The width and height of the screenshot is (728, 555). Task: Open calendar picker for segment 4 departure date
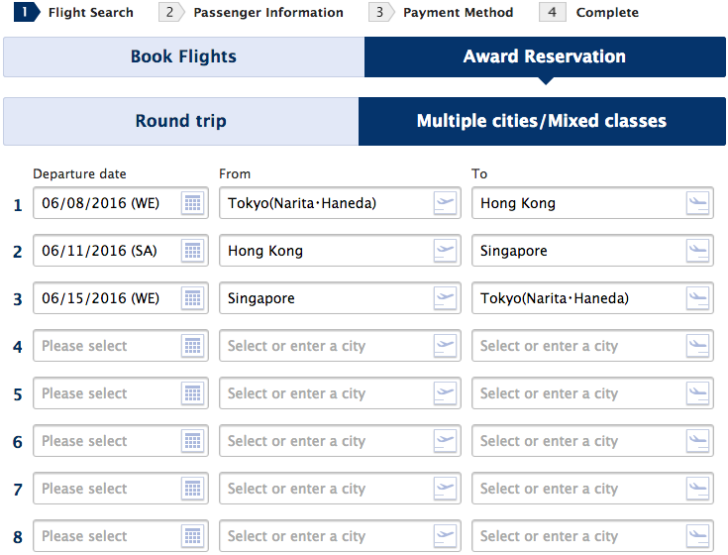(192, 346)
